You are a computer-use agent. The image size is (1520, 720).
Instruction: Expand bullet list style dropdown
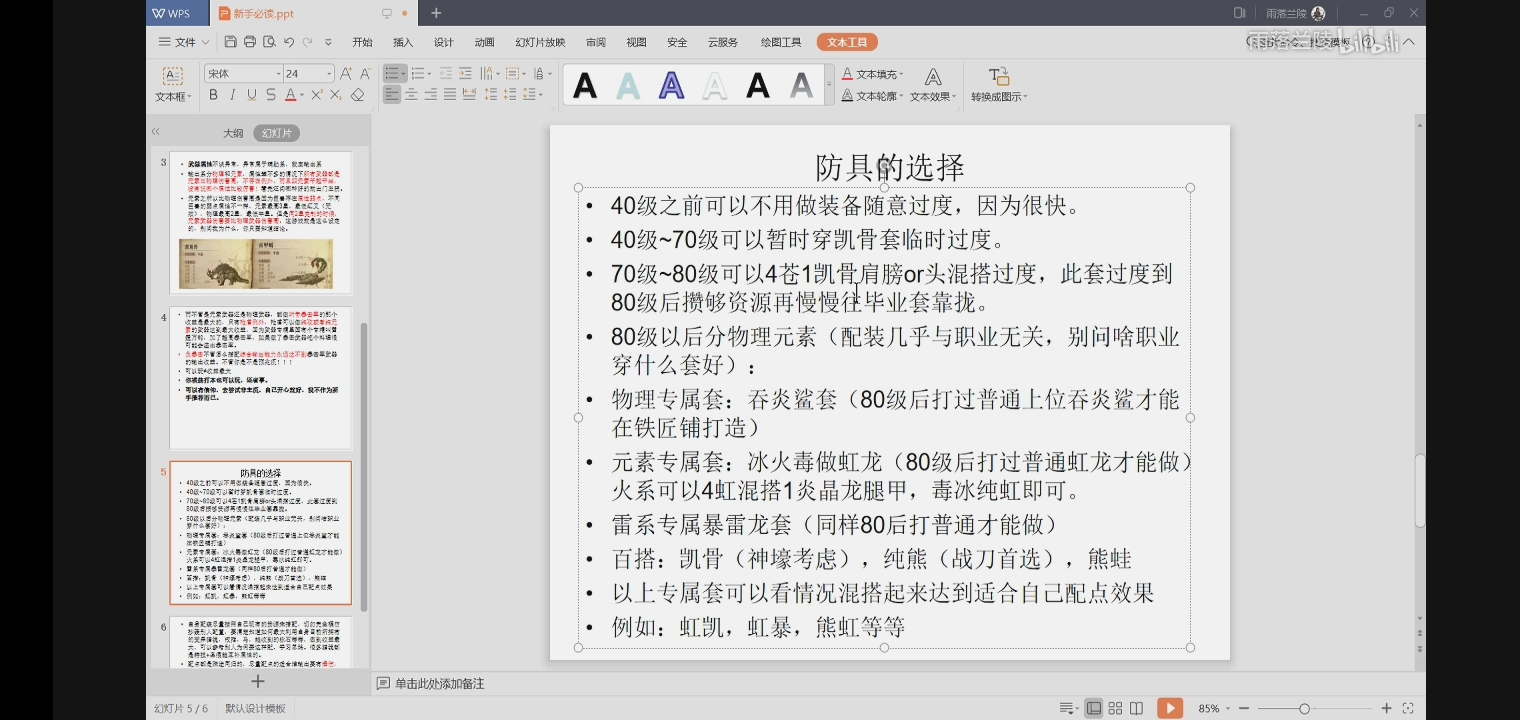pyautogui.click(x=404, y=74)
